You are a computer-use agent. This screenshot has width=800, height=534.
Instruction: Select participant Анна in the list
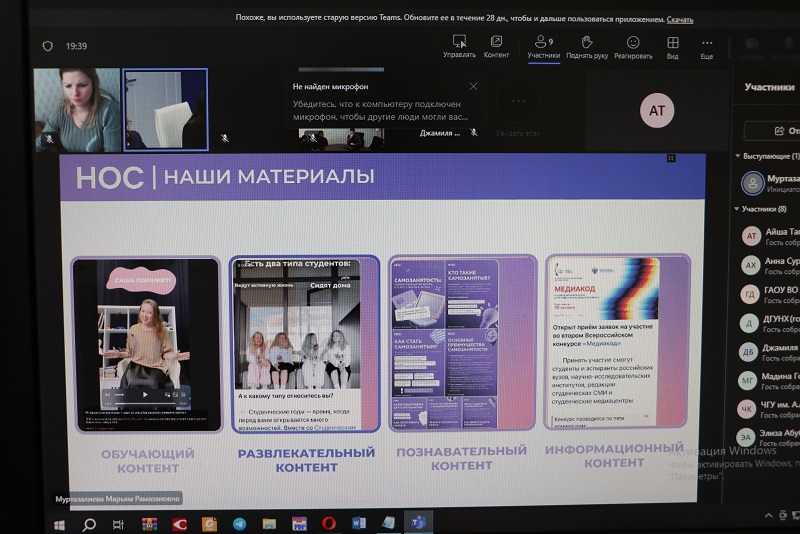tap(770, 265)
